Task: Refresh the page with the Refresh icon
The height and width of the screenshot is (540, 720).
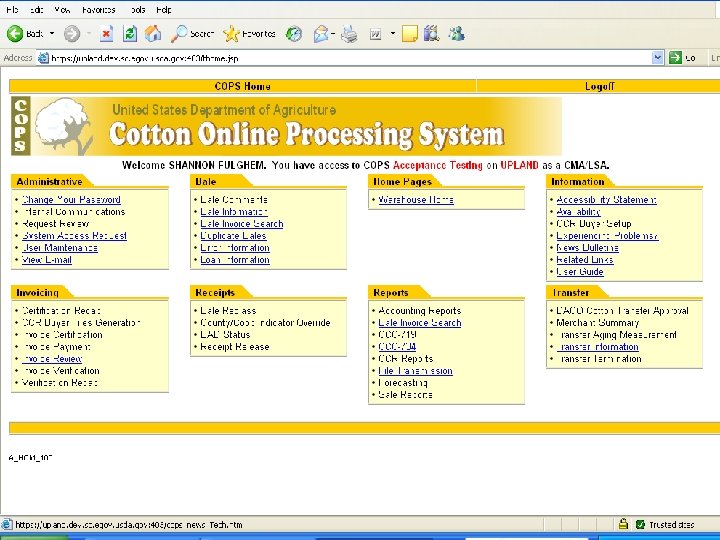Action: [x=130, y=33]
